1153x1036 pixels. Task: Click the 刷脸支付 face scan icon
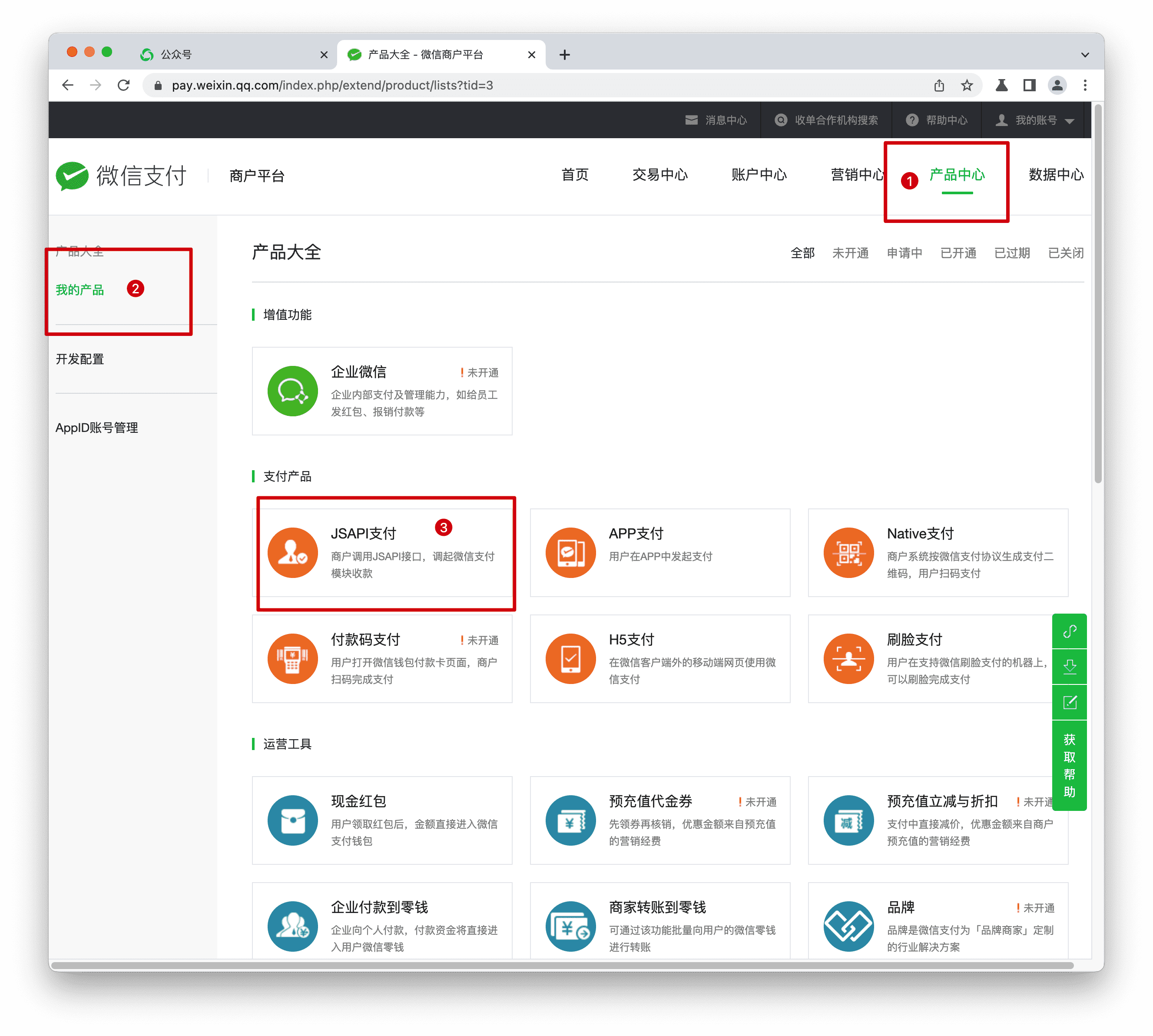(x=848, y=659)
